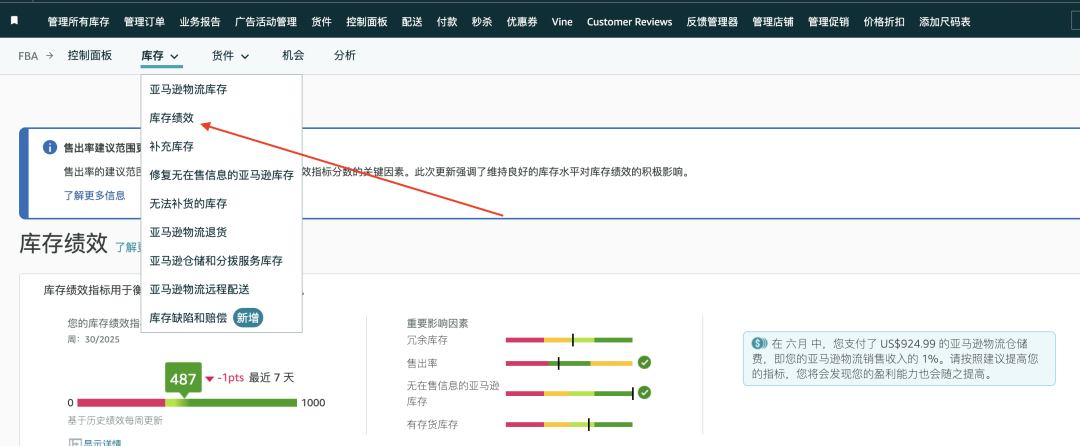Click the 重要影响因素 heading
1080x446 pixels.
[438, 323]
